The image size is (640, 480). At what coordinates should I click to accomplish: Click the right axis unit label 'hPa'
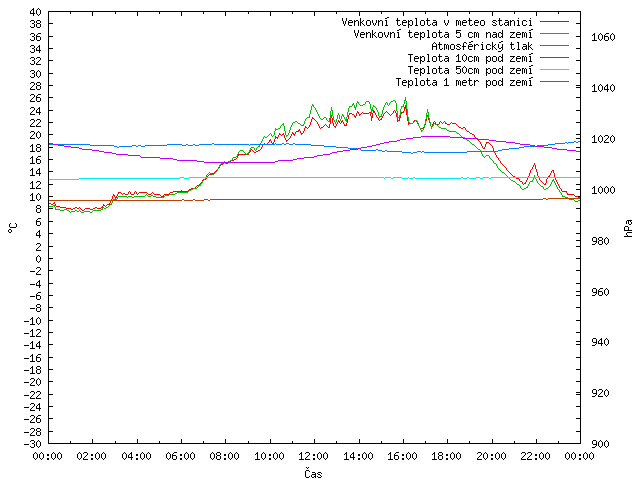(628, 228)
